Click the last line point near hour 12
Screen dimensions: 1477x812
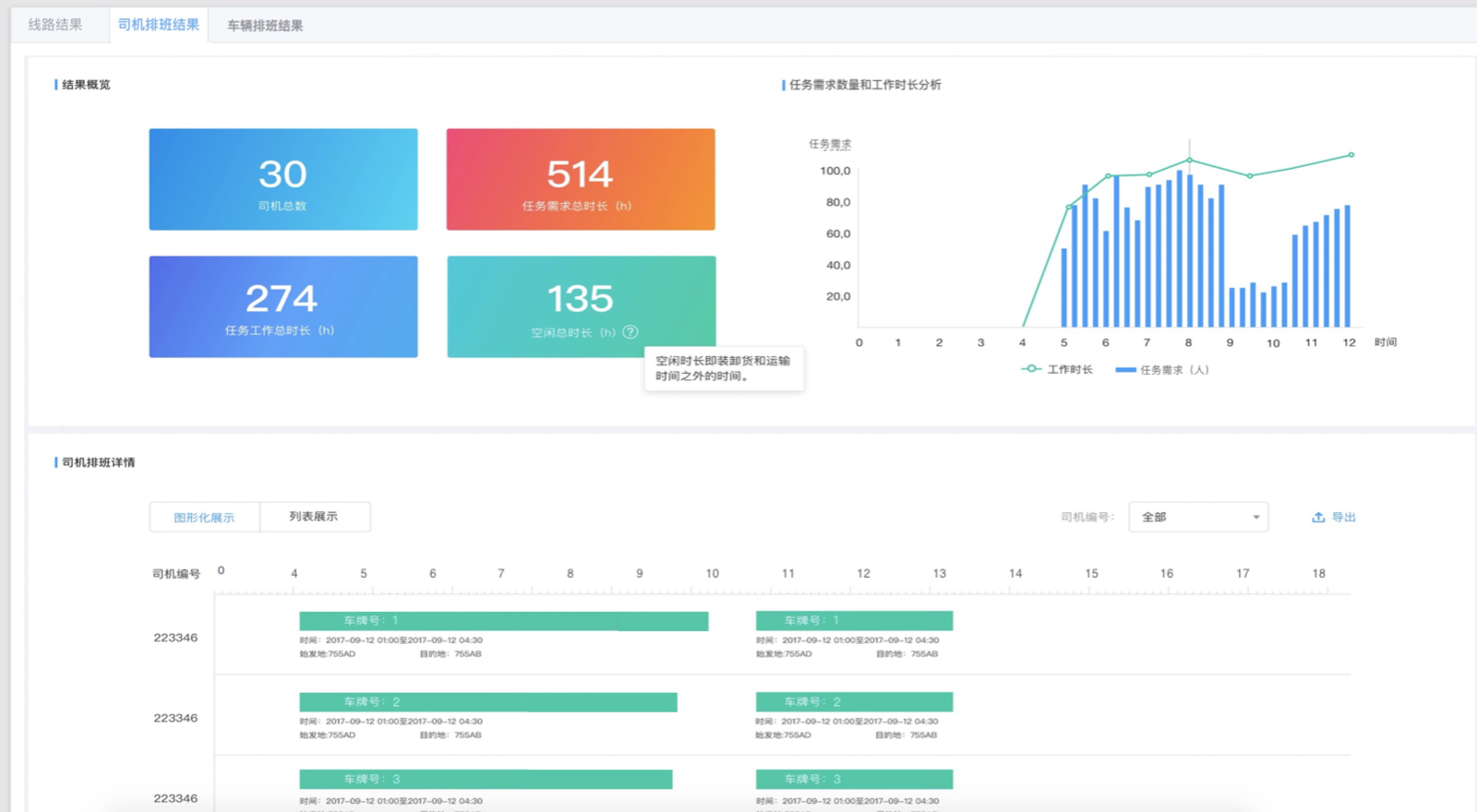[1351, 155]
